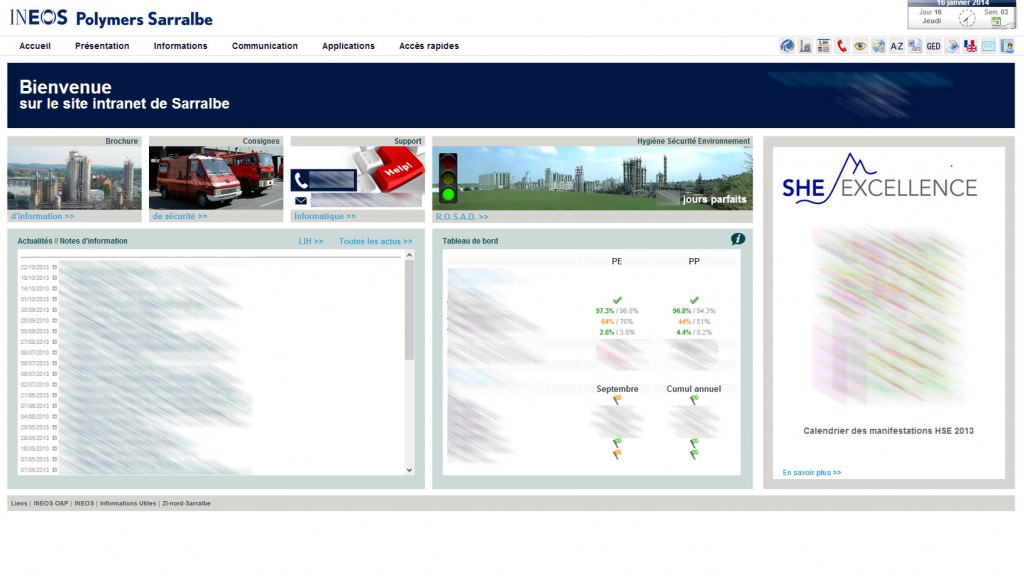Open the A-Z index icon
Image resolution: width=1024 pixels, height=582 pixels.
coord(897,46)
